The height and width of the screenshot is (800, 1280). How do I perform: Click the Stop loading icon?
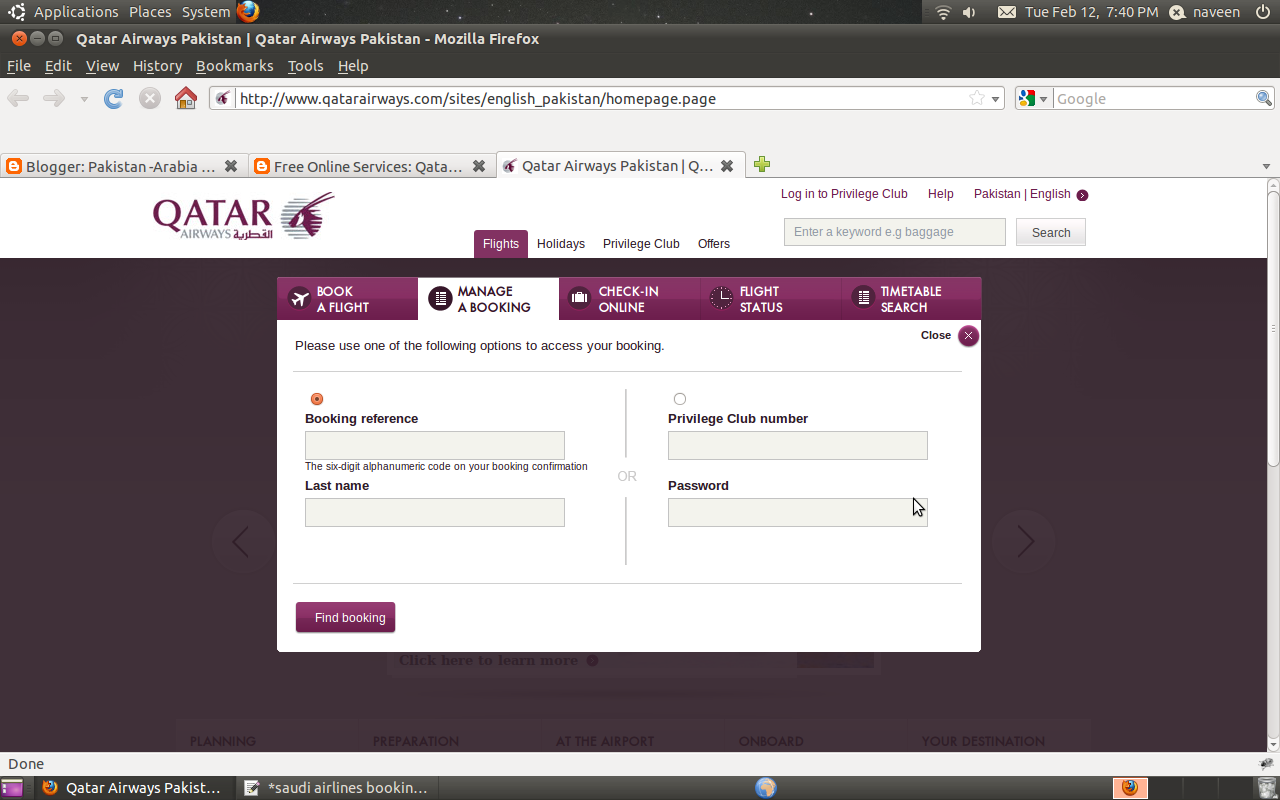(x=150, y=98)
